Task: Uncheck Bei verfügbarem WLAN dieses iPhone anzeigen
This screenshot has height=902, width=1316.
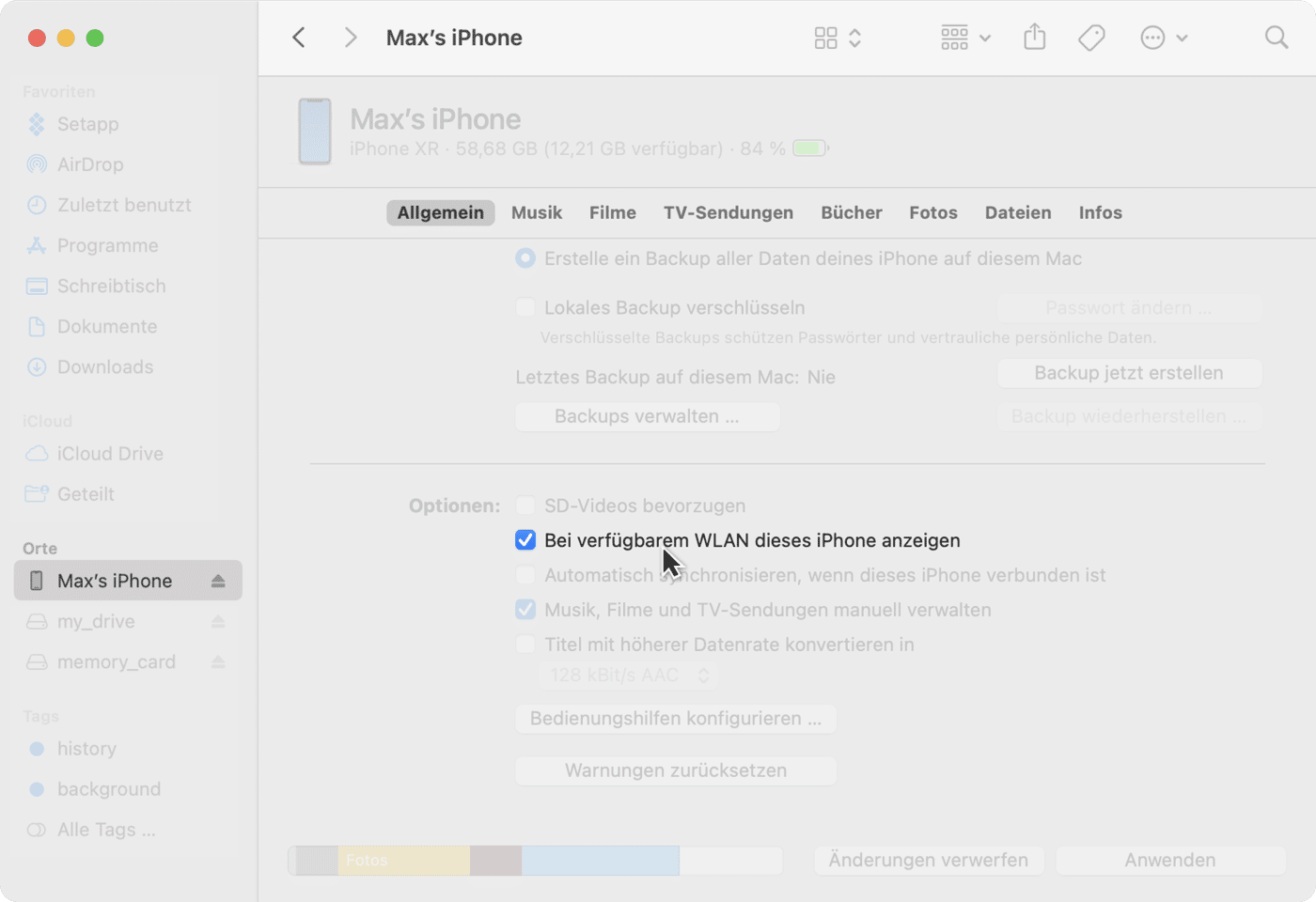Action: pos(525,540)
